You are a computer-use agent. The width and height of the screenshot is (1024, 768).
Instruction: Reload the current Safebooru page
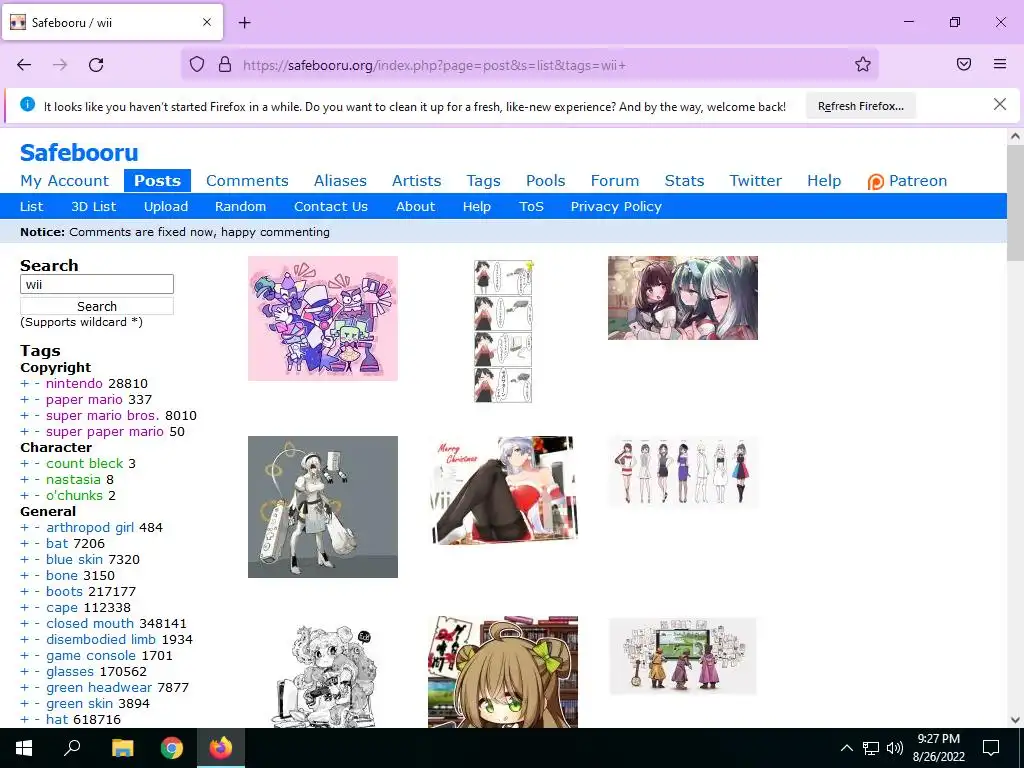coord(96,65)
